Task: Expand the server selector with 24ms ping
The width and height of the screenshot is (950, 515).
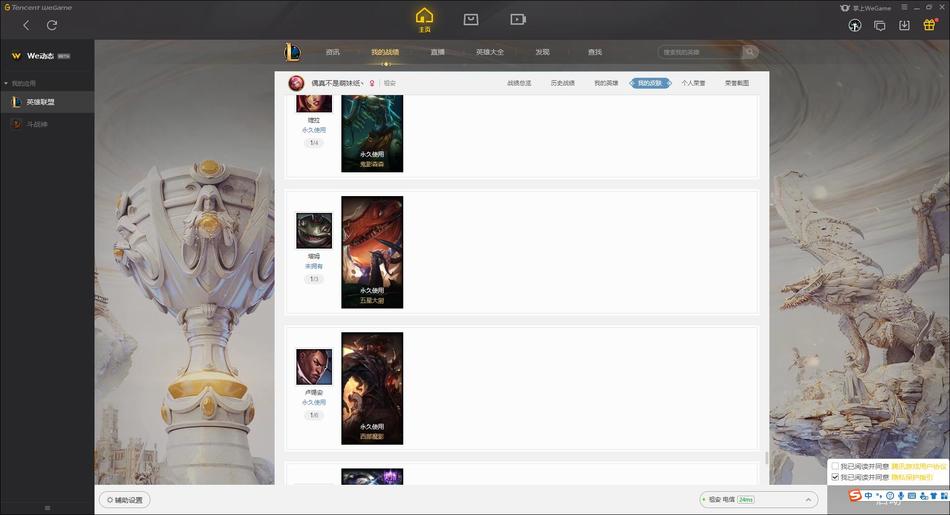Action: click(x=758, y=500)
